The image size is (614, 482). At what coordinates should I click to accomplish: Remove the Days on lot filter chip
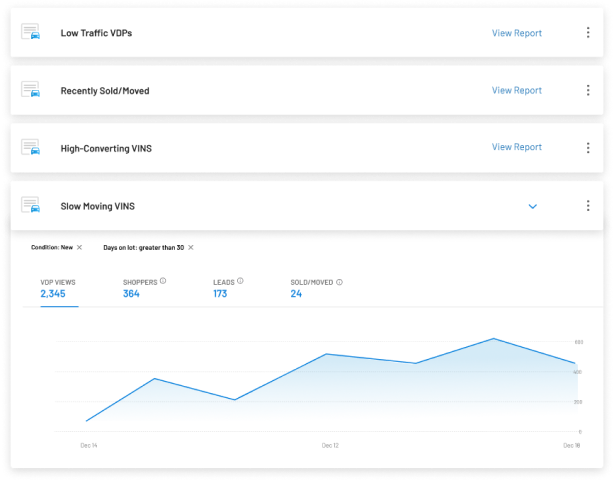point(191,247)
